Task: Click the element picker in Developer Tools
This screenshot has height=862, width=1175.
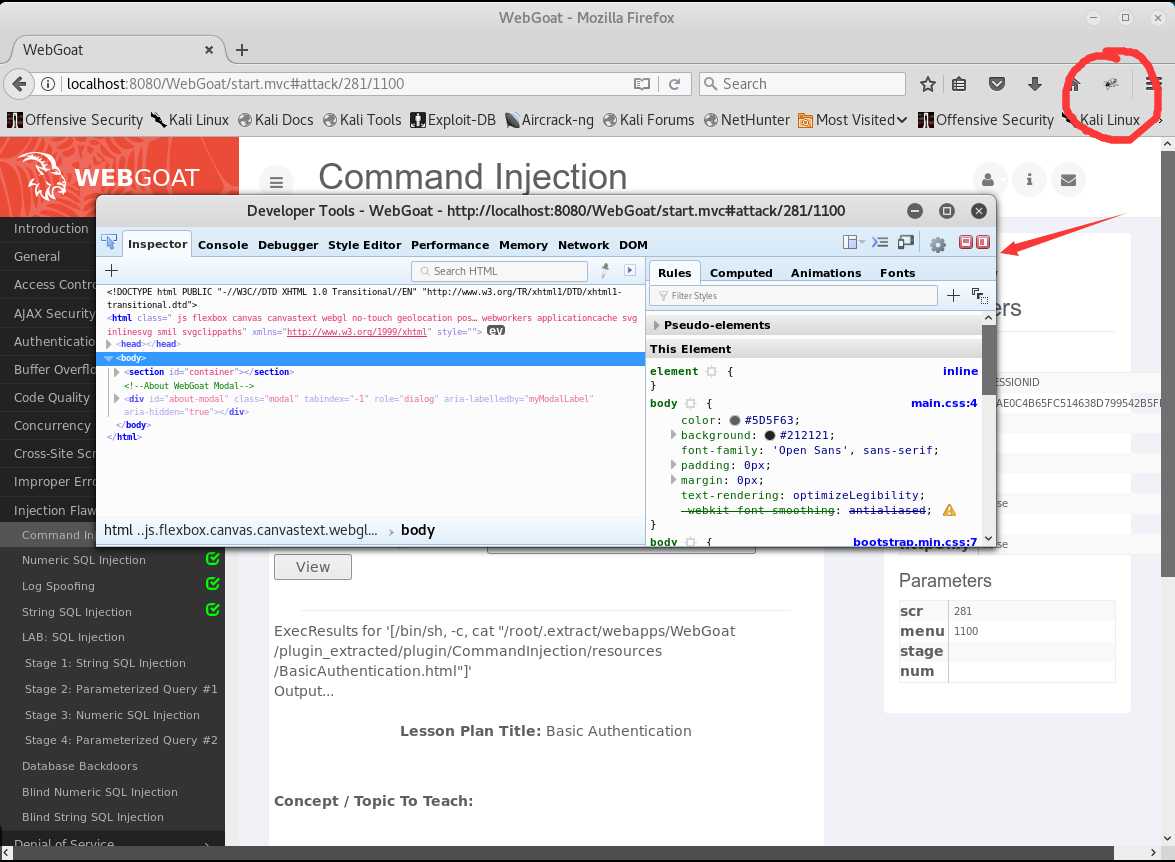Action: pyautogui.click(x=109, y=243)
